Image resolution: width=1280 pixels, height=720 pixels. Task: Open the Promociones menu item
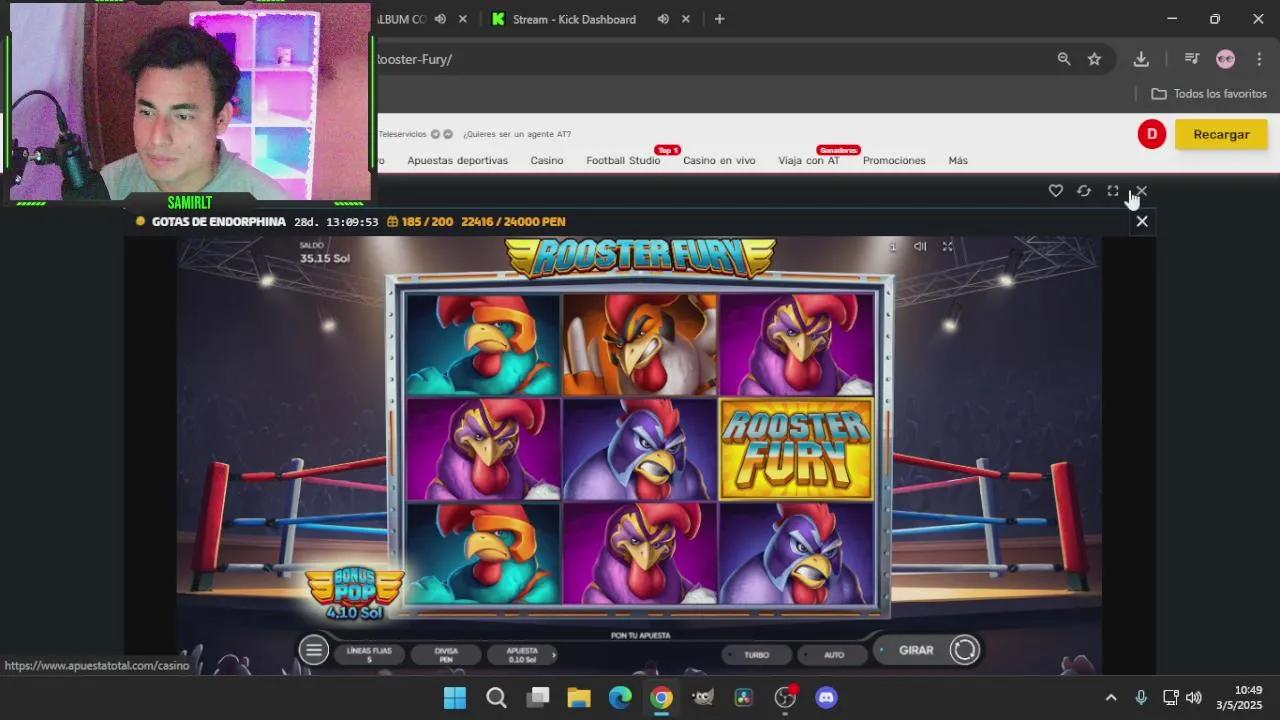[894, 160]
